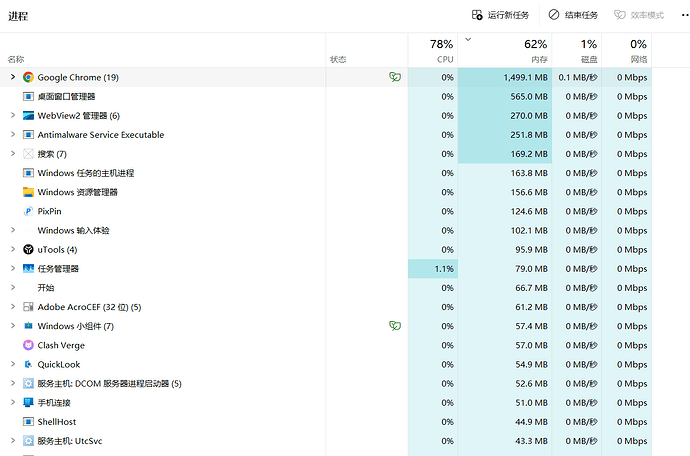The image size is (690, 456).
Task: Click the uTools process icon
Action: (28, 249)
